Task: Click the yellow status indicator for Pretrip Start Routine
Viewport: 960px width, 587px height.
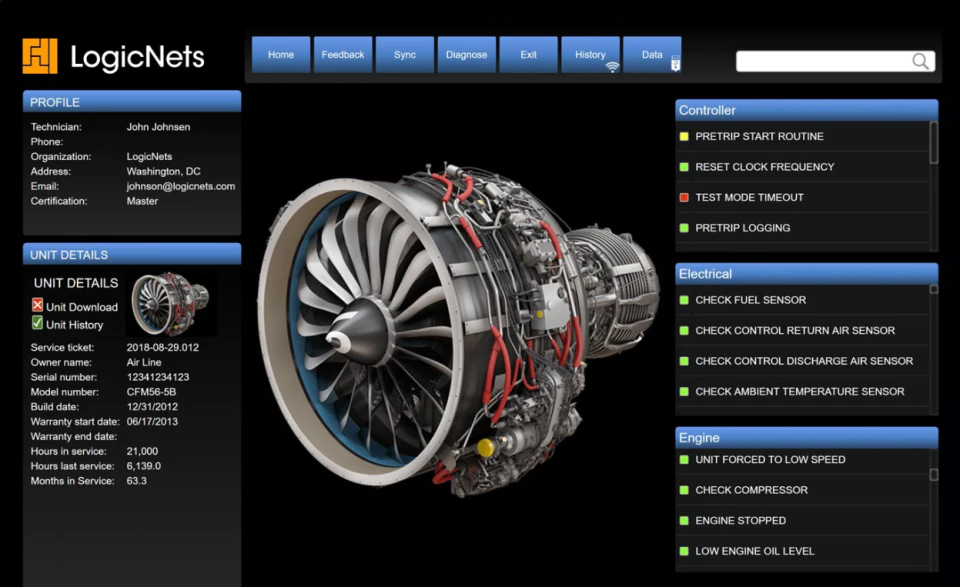Action: [684, 136]
